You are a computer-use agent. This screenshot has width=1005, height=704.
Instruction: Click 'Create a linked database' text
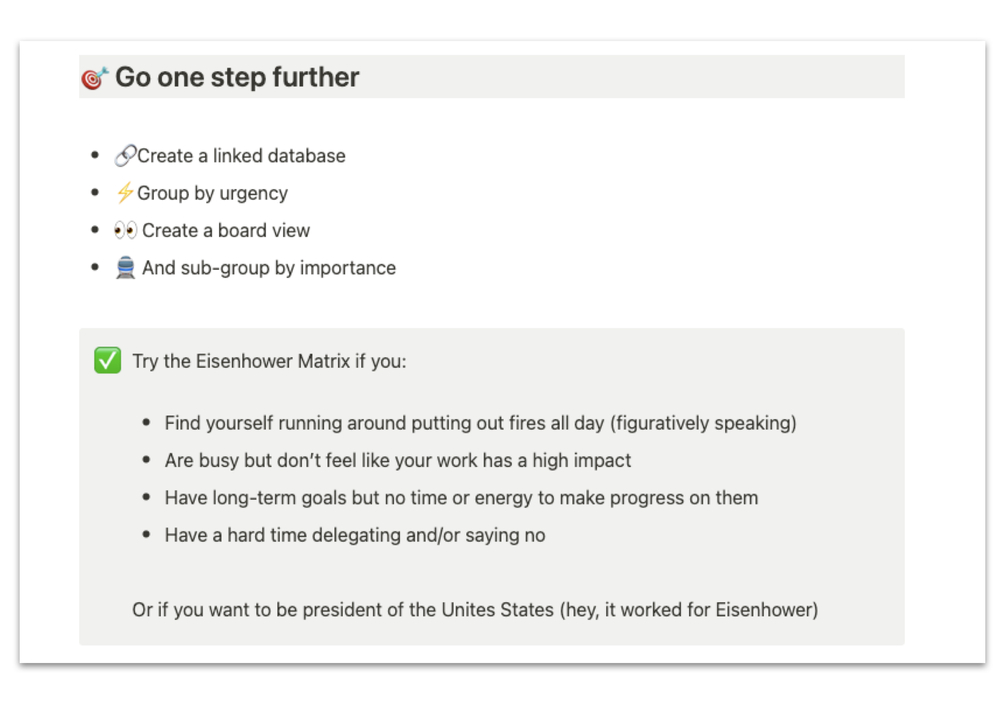241,156
